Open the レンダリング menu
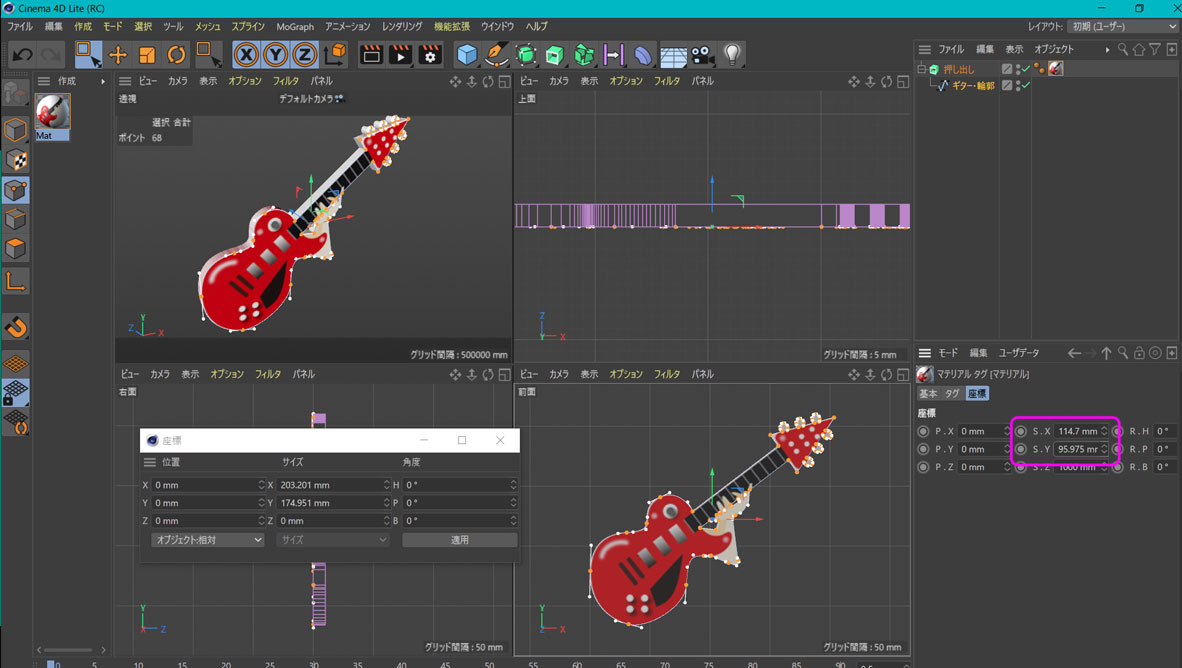This screenshot has width=1182, height=668. (x=402, y=27)
